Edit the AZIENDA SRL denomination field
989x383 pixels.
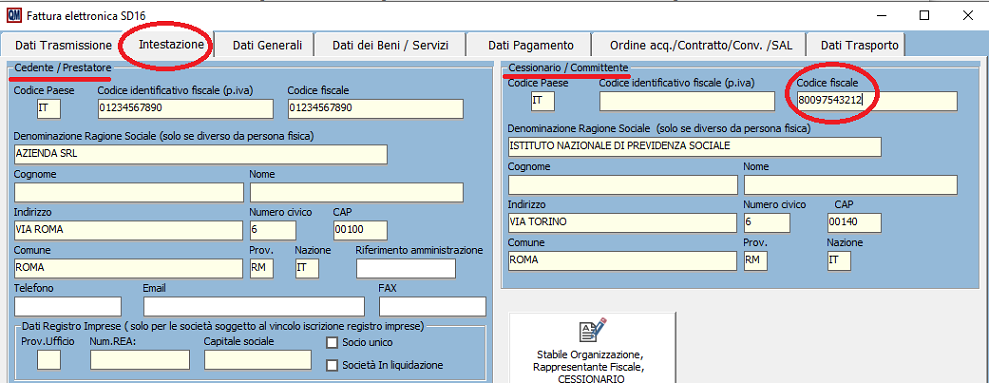(x=201, y=155)
